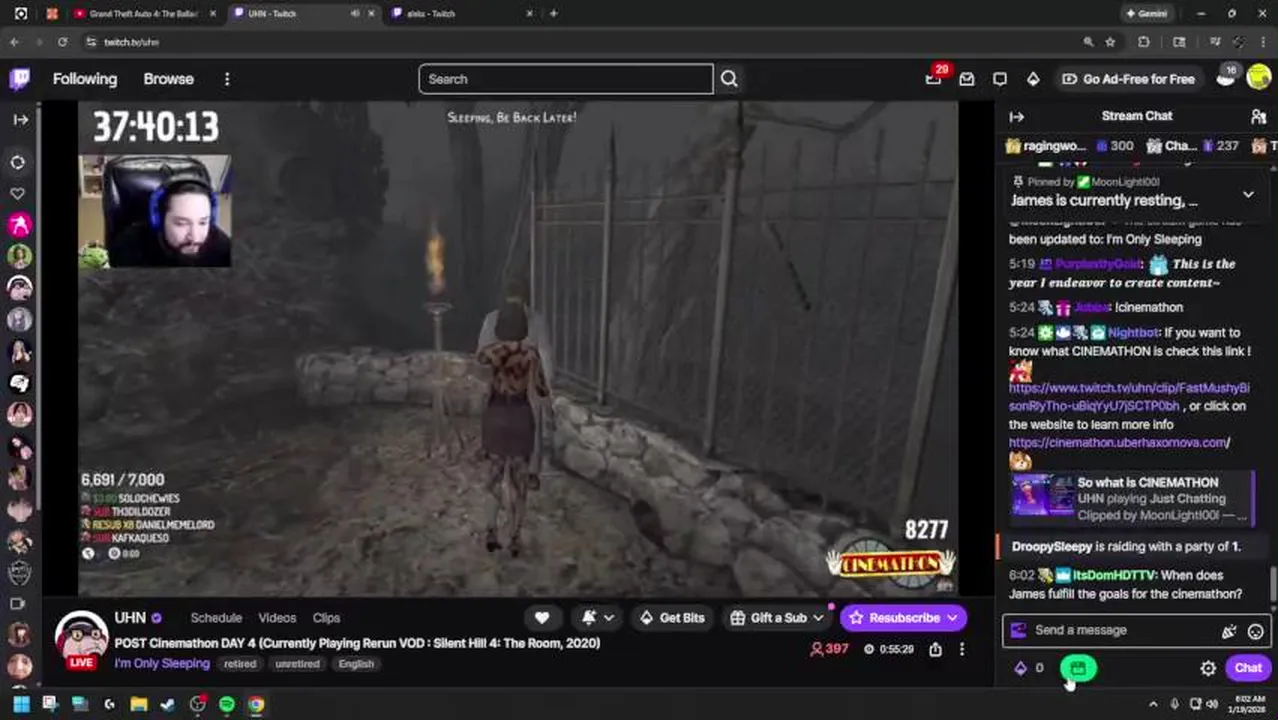
Task: Expand the pinned message by MoonLight
Action: [1248, 194]
